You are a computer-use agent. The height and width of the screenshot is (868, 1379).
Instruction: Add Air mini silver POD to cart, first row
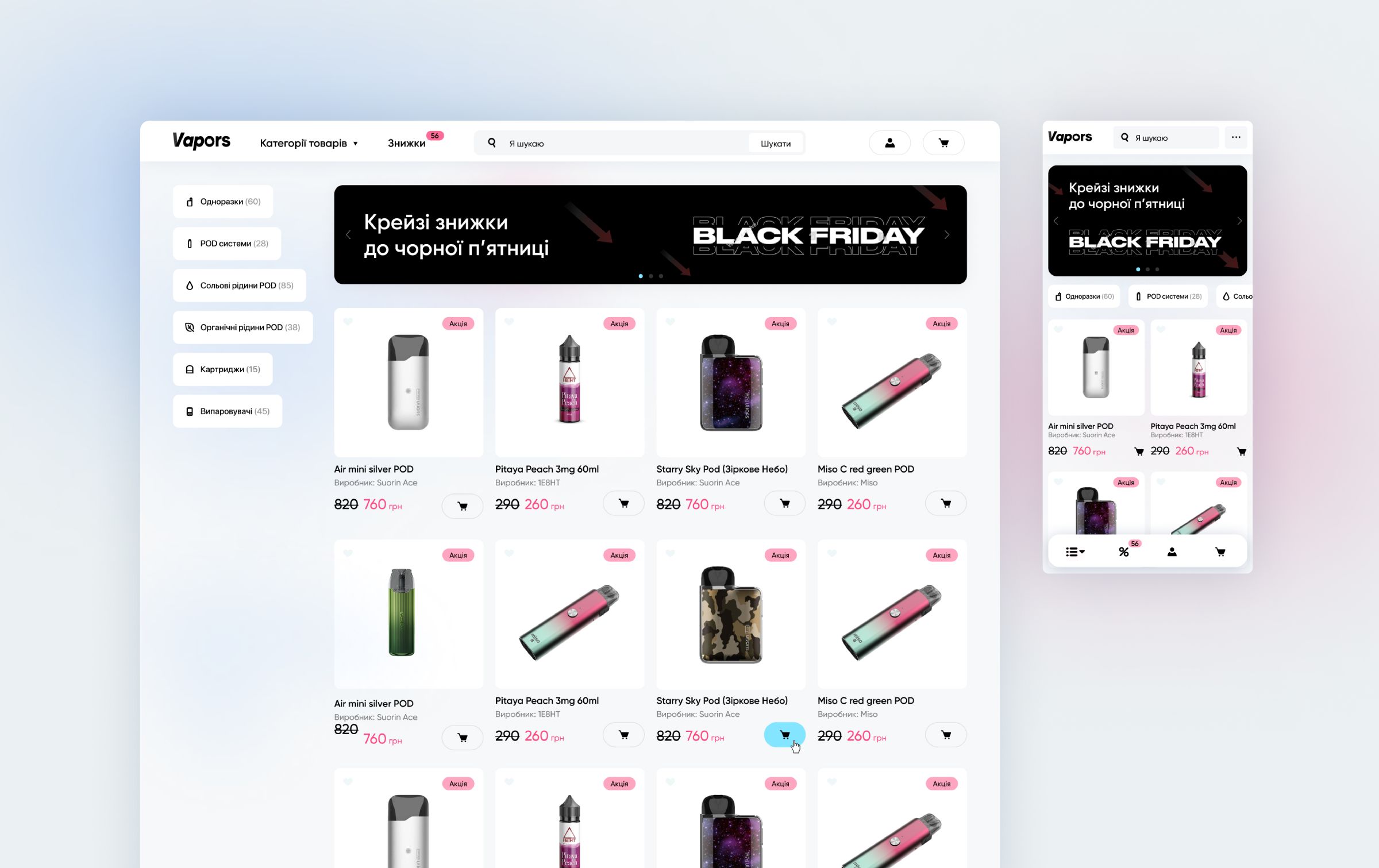[x=462, y=506]
